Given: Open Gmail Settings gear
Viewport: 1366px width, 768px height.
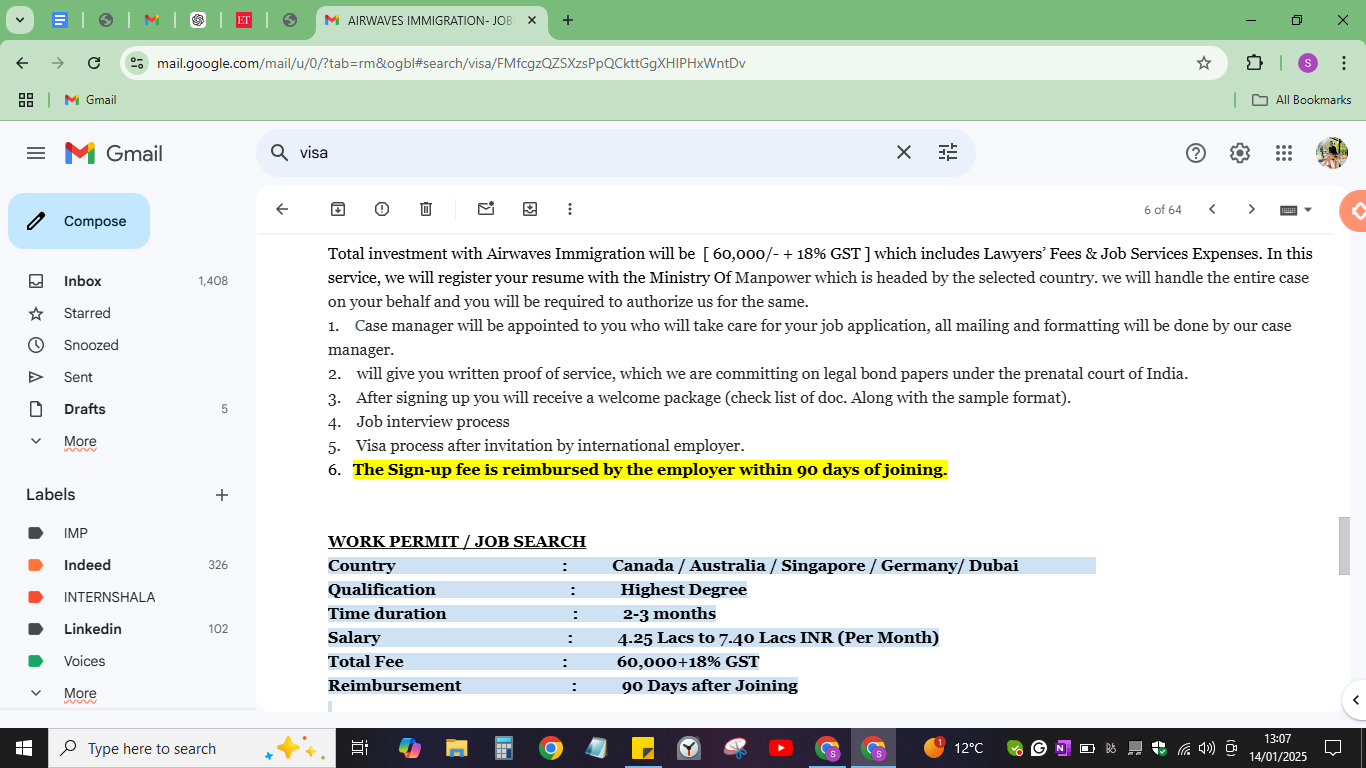Looking at the screenshot, I should point(1240,153).
